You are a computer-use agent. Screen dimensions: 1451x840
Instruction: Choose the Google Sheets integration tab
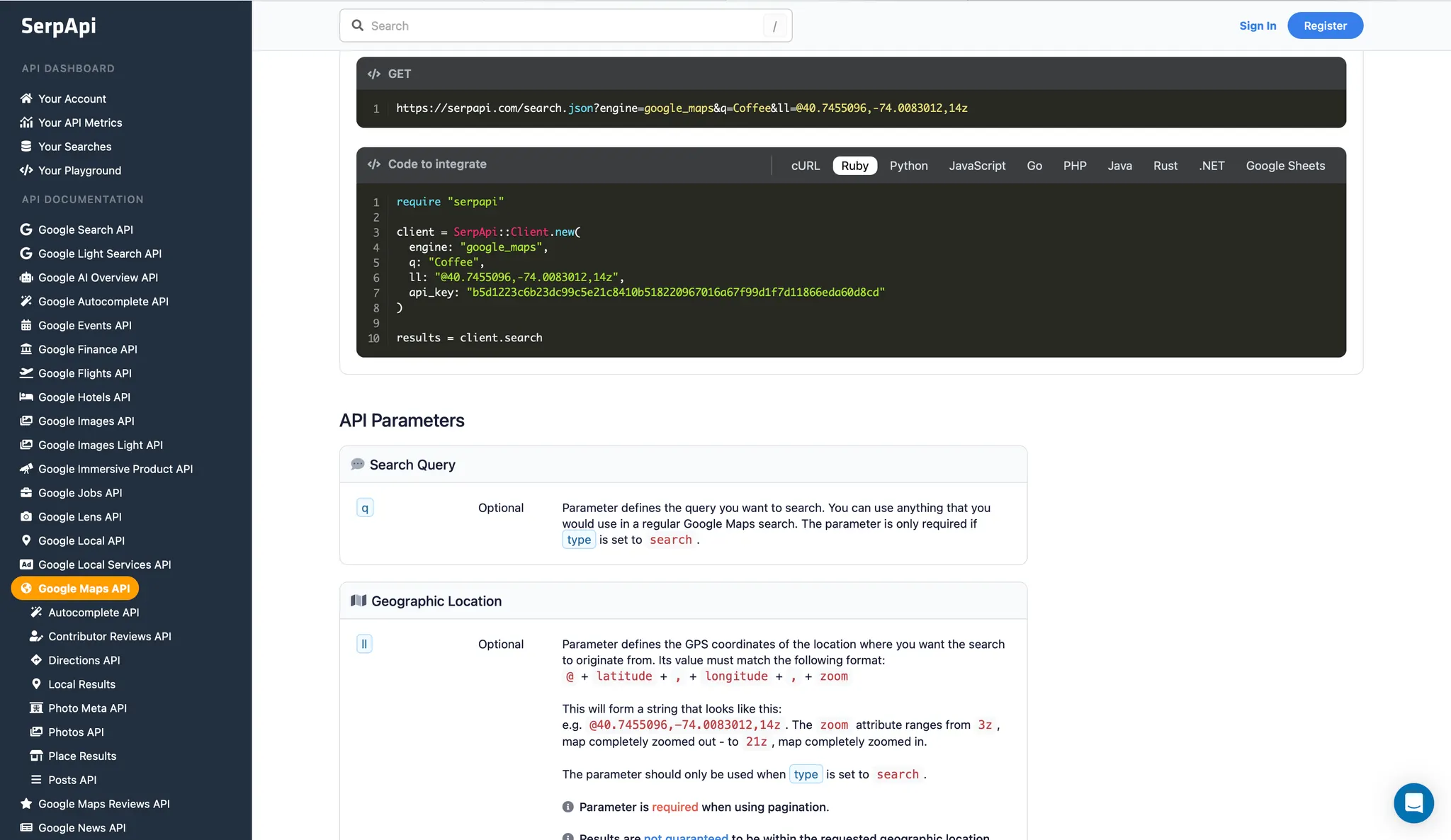[x=1285, y=166]
